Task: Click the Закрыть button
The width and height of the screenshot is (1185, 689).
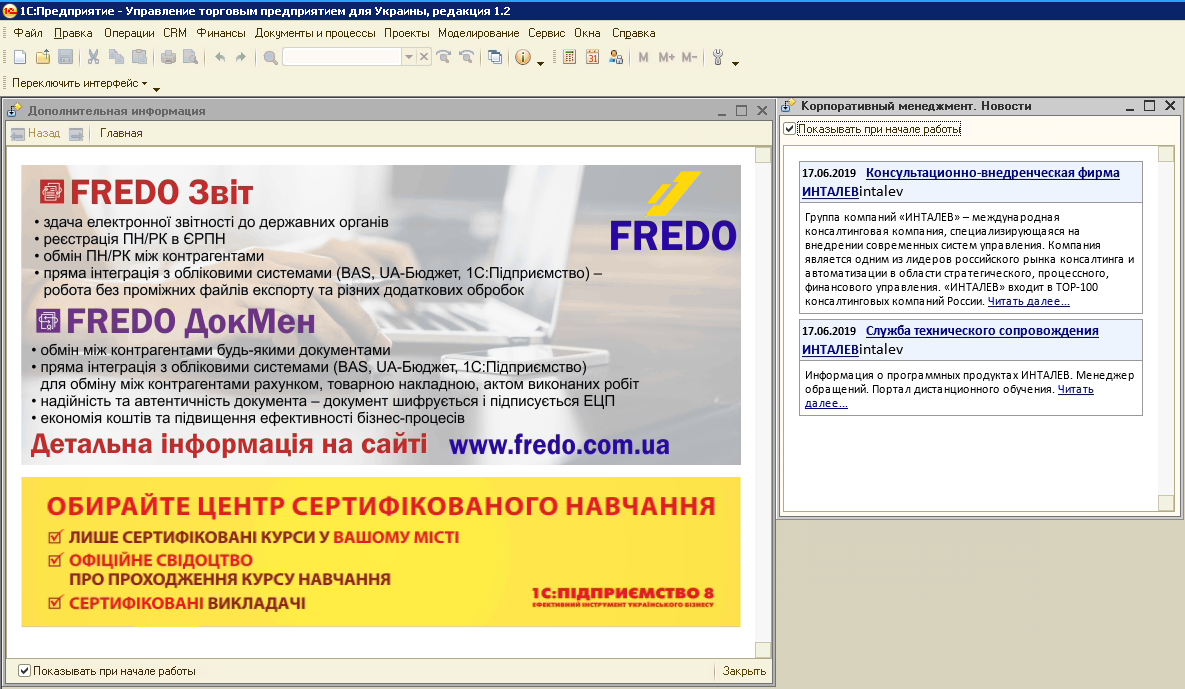Action: (x=744, y=671)
